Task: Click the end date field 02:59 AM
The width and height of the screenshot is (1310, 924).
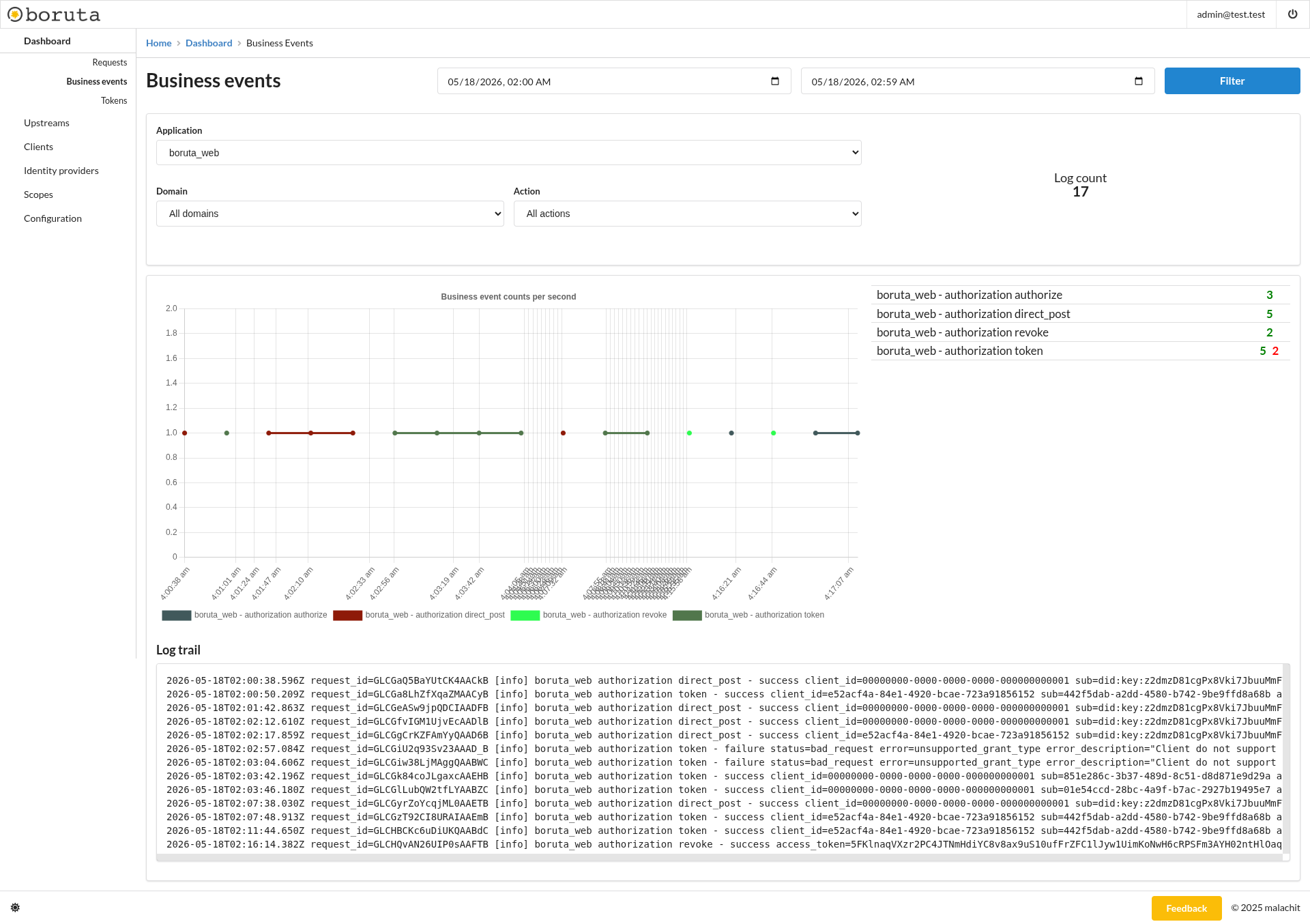Action: 978,81
